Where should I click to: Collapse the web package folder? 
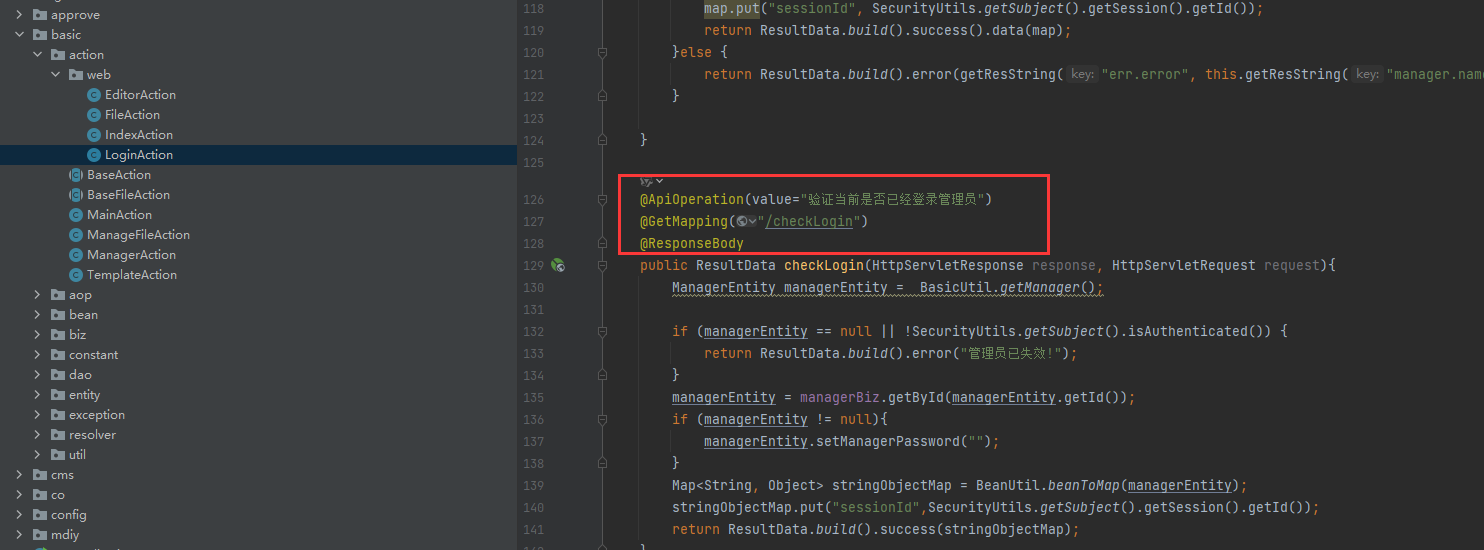56,75
